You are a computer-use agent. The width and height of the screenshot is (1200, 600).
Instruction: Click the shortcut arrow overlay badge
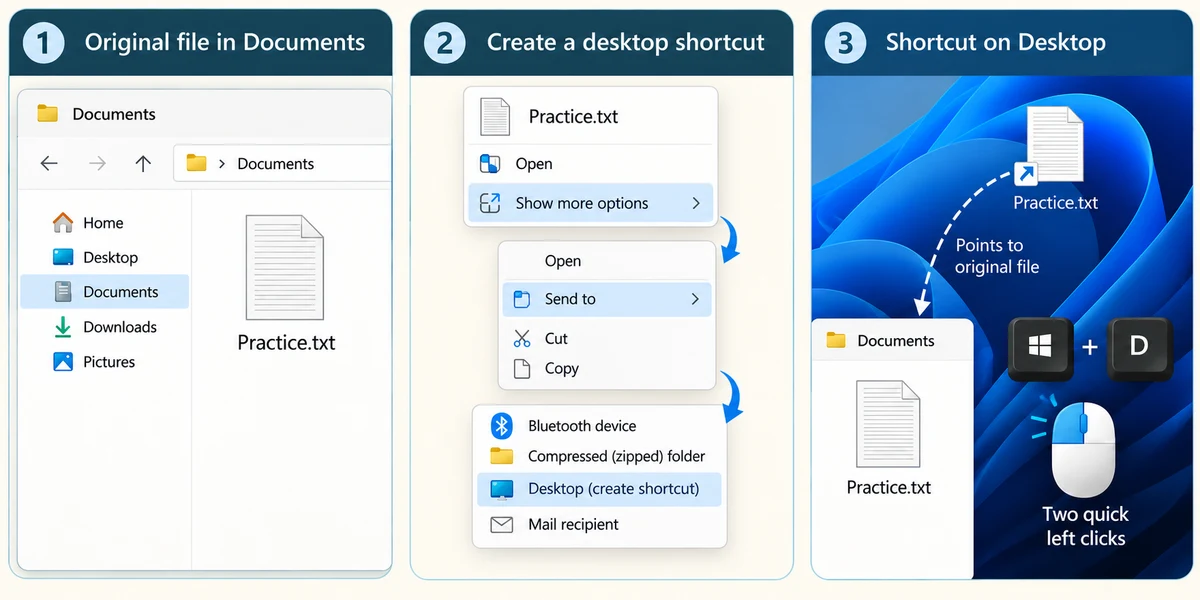(1025, 175)
